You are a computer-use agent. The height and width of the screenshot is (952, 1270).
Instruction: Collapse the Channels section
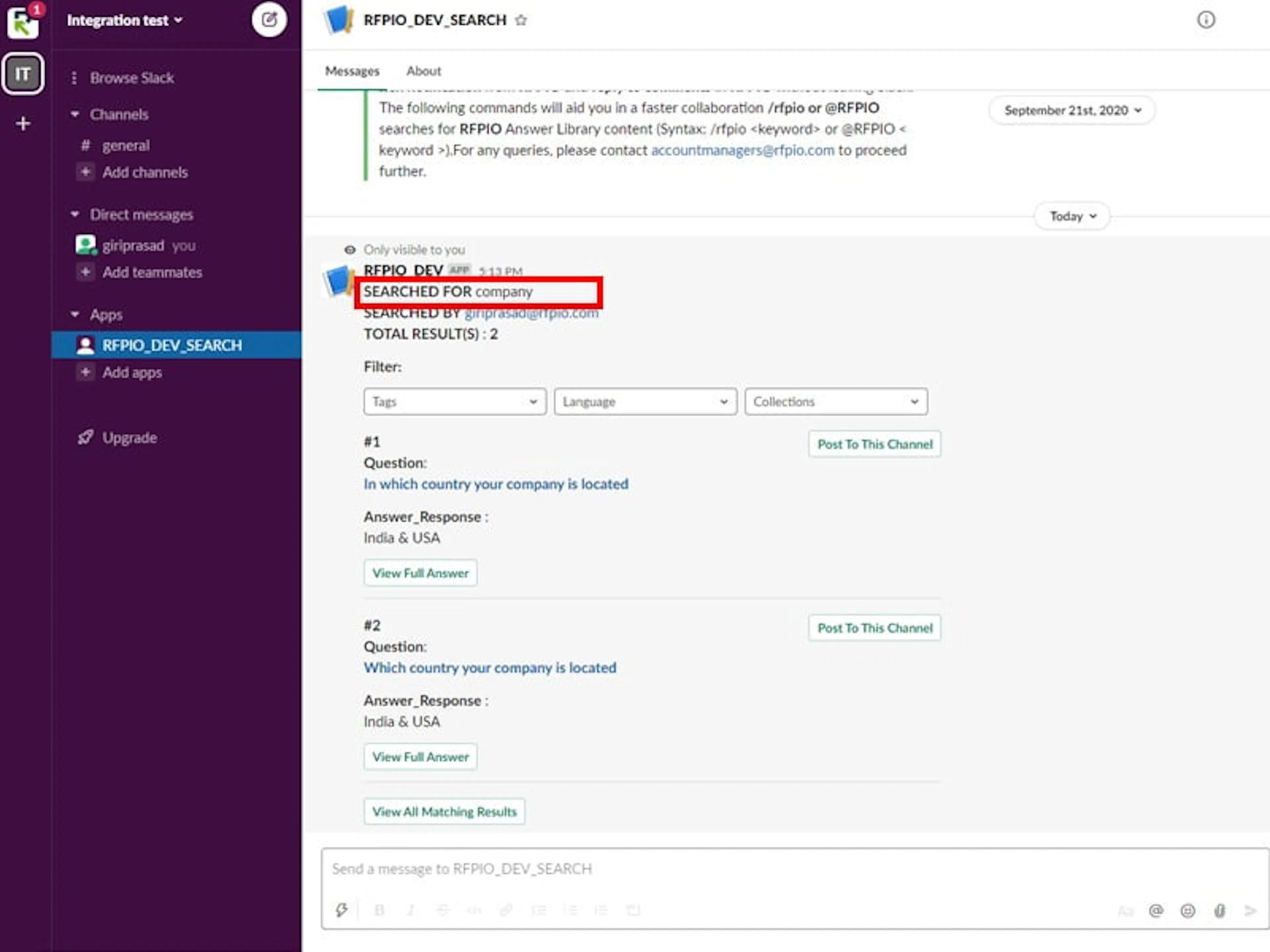coord(75,114)
